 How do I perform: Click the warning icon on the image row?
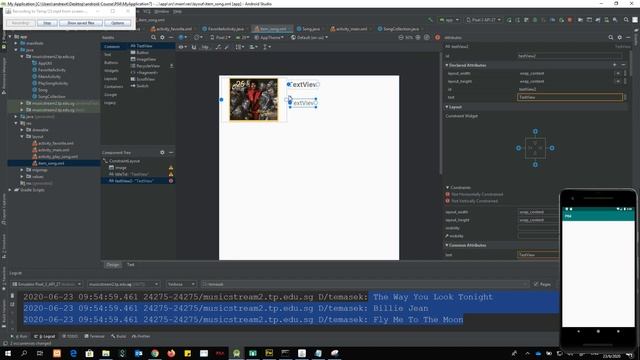[x=171, y=168]
